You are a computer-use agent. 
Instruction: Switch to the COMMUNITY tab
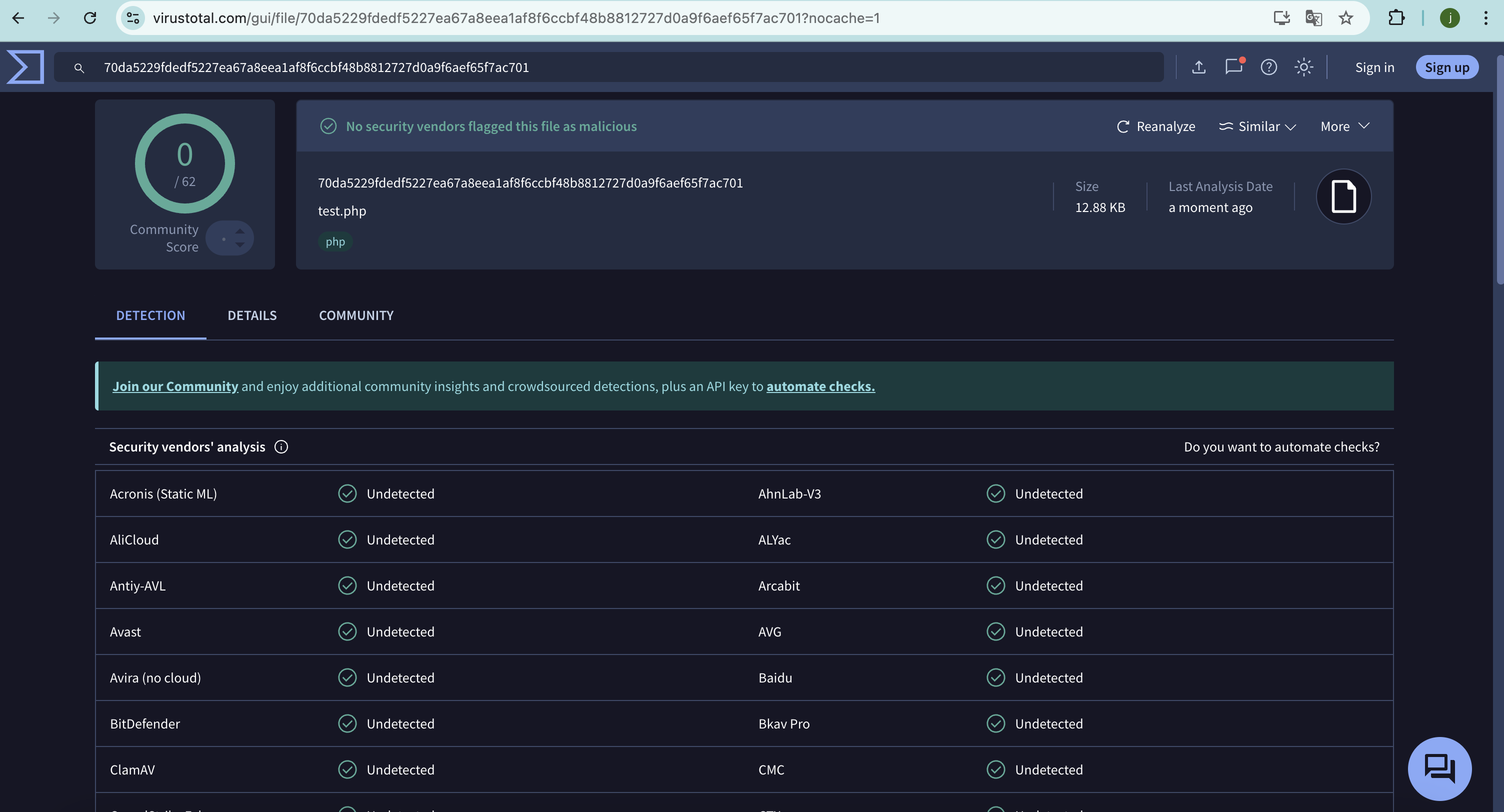pyautogui.click(x=356, y=315)
